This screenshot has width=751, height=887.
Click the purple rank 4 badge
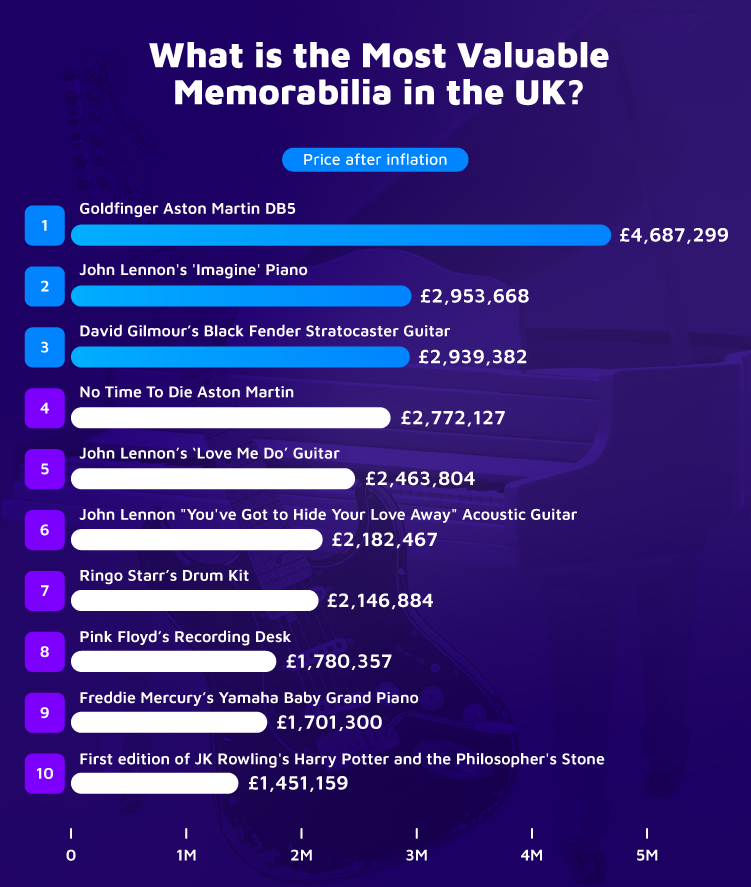pyautogui.click(x=45, y=408)
